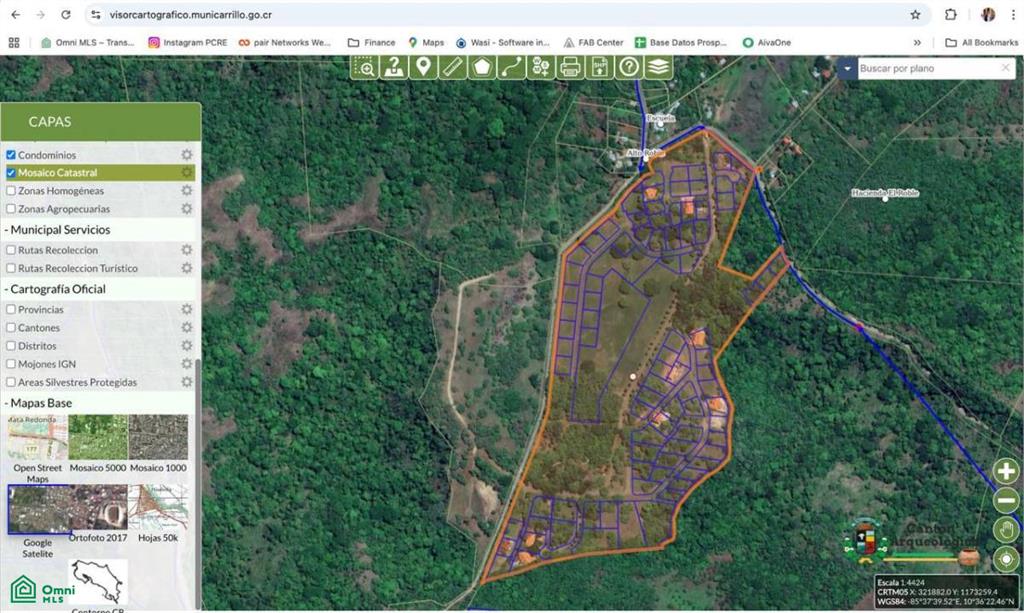Activate the hand pan tool

1006,529
